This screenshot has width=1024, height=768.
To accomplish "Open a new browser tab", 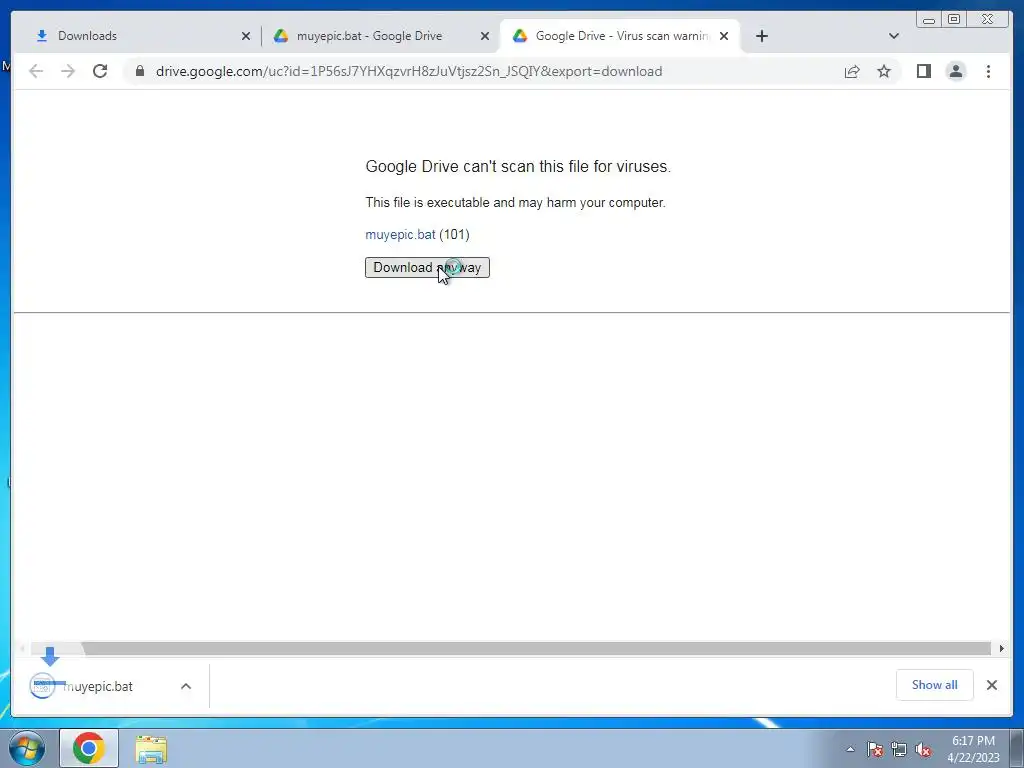I will [x=761, y=36].
